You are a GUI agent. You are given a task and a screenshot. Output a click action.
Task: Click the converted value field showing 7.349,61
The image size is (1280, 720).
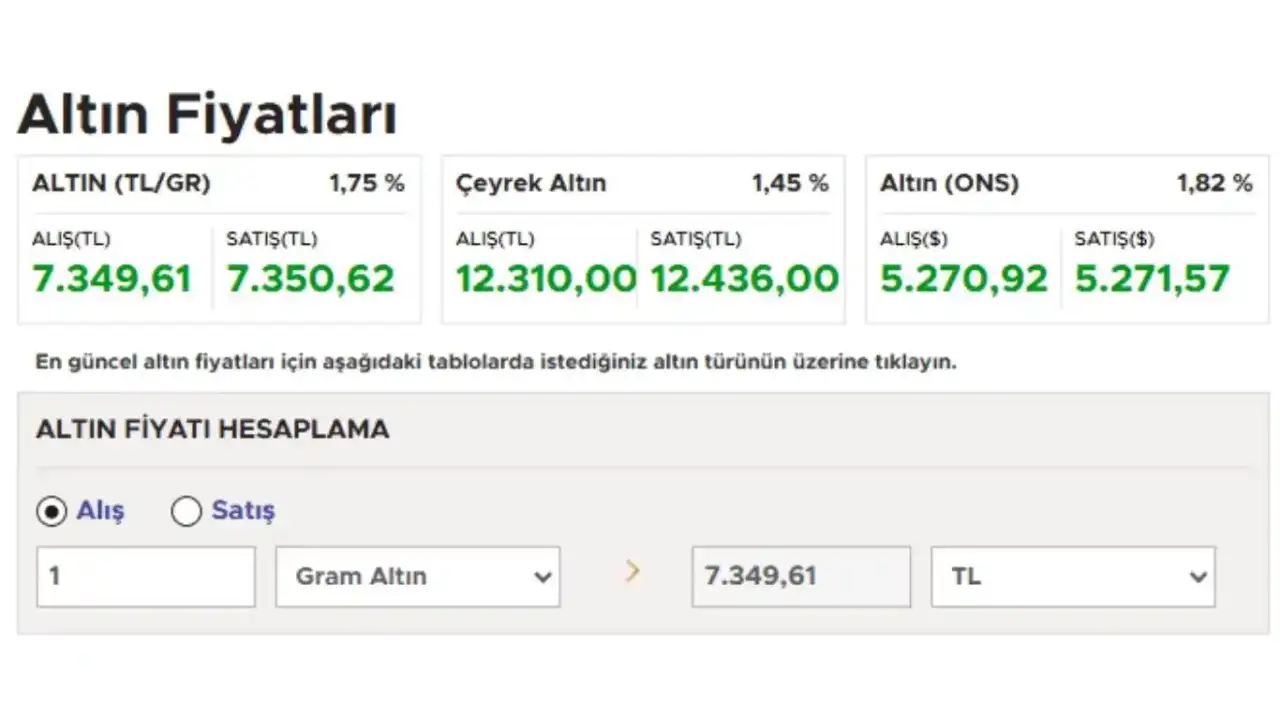[800, 576]
